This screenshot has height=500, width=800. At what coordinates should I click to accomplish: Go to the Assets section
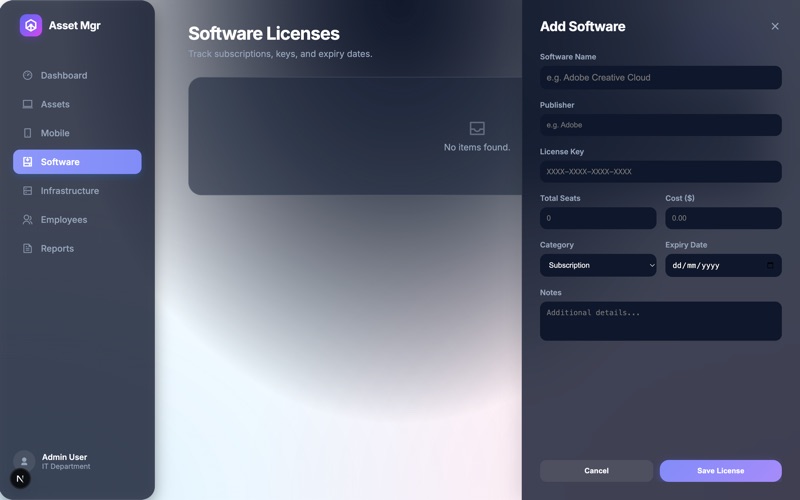[77, 104]
